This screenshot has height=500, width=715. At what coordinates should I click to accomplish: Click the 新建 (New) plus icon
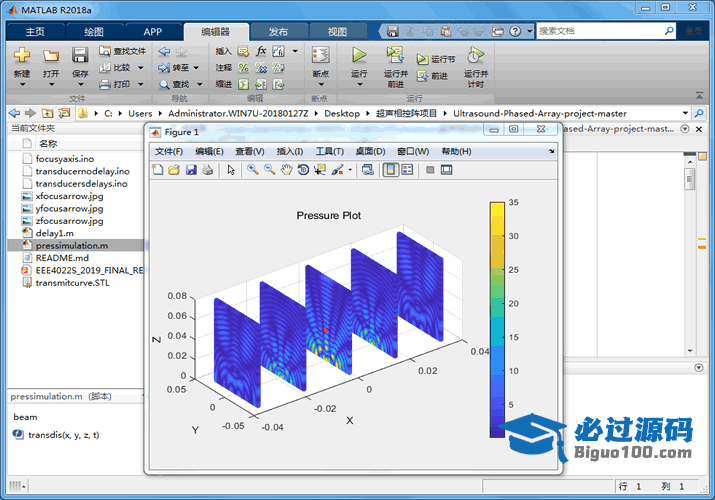pyautogui.click(x=22, y=55)
